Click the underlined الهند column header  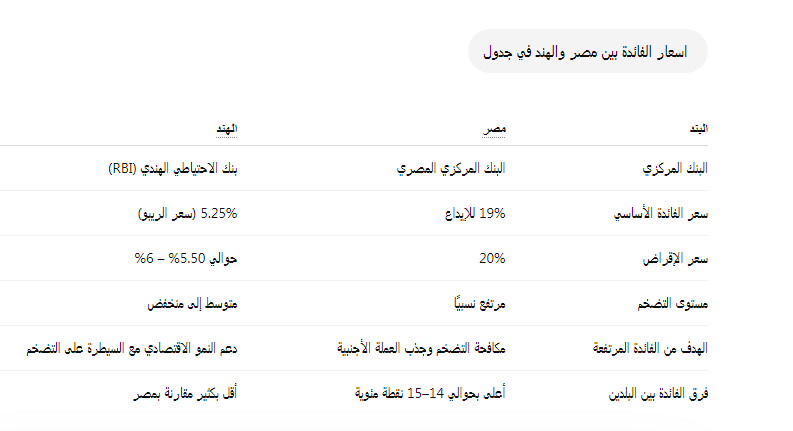(x=227, y=129)
